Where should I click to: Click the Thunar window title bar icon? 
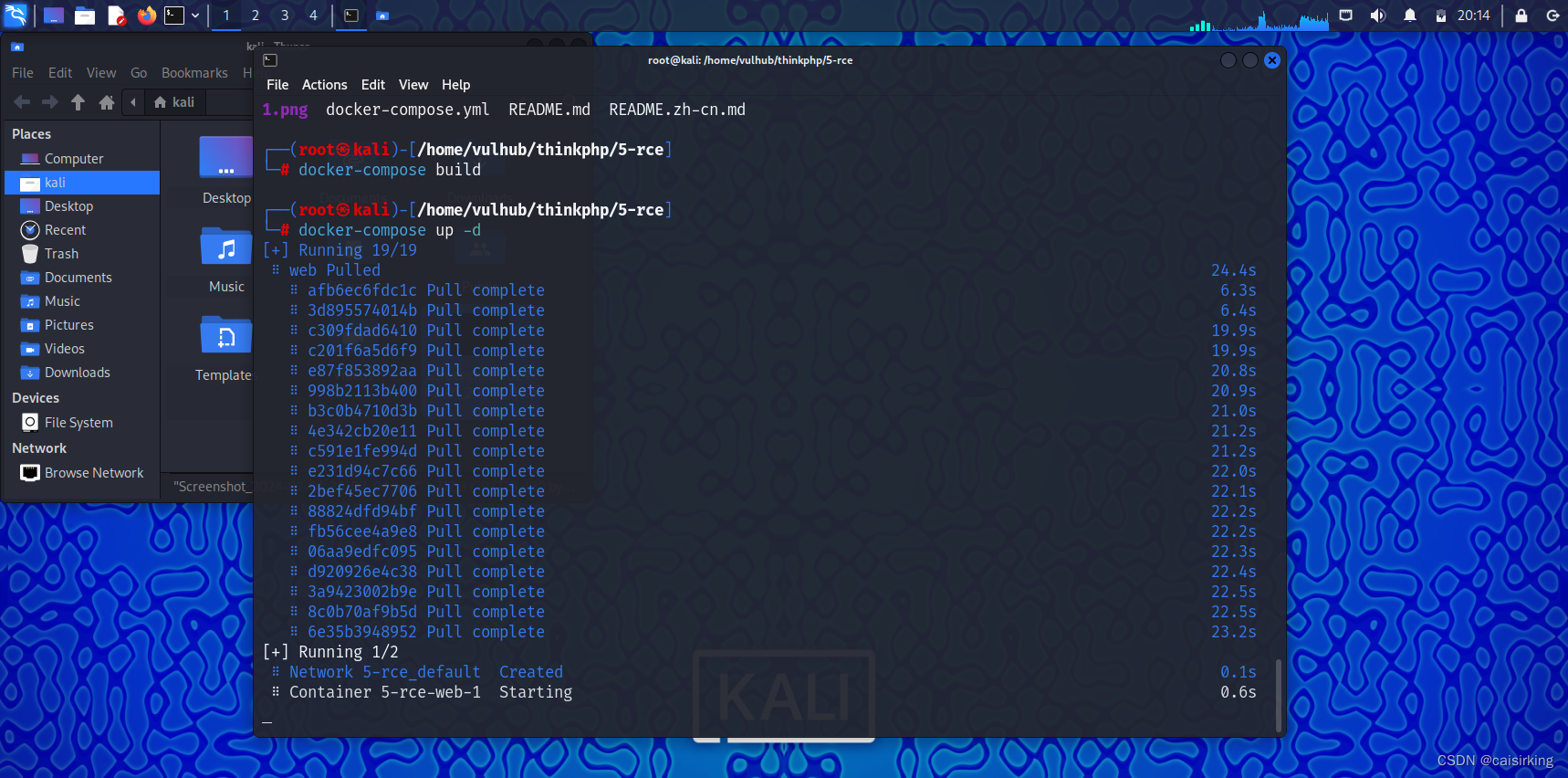[17, 47]
